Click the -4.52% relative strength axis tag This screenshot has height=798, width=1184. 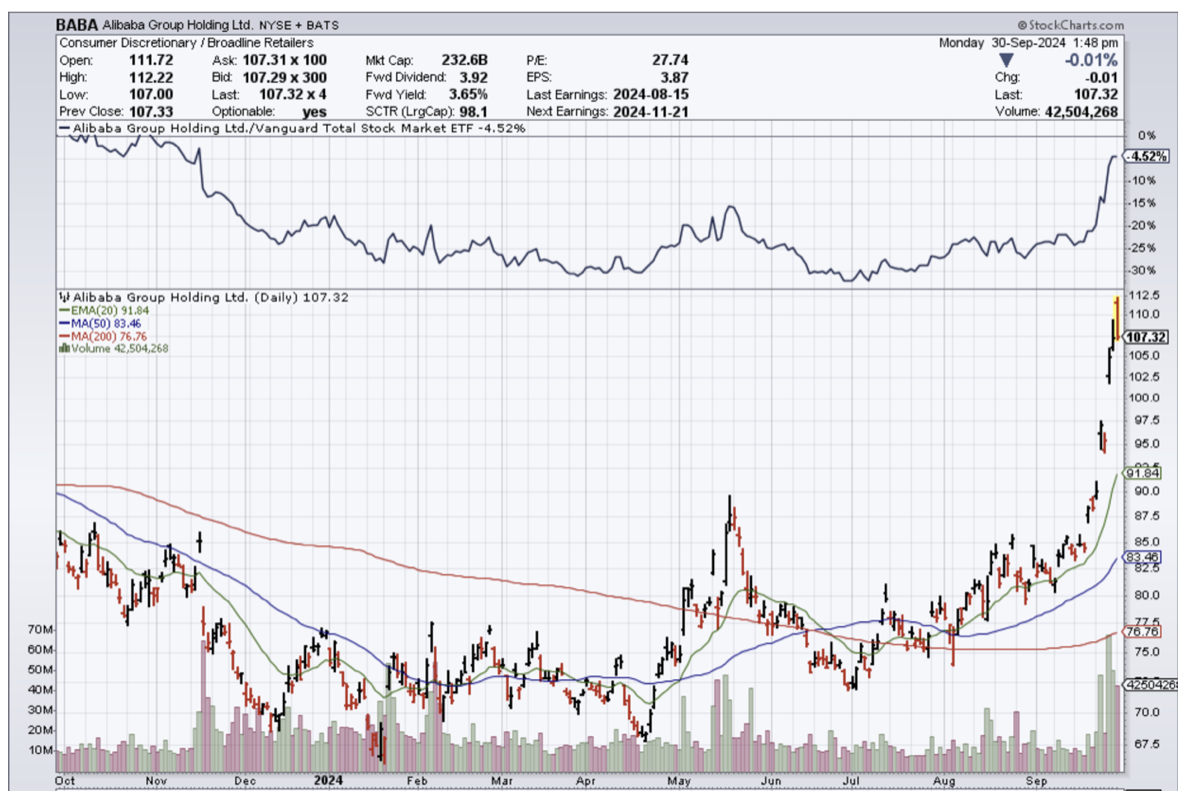click(x=1146, y=157)
